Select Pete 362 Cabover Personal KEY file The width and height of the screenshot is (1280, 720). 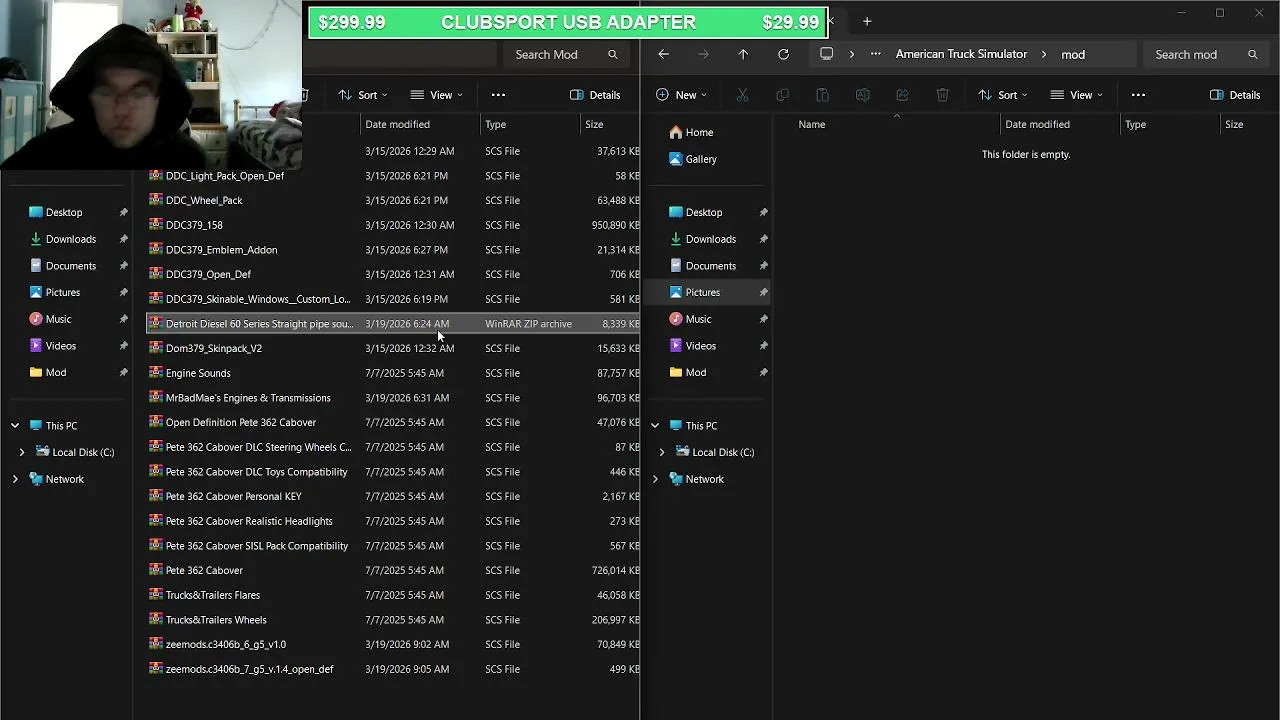[x=393, y=496]
